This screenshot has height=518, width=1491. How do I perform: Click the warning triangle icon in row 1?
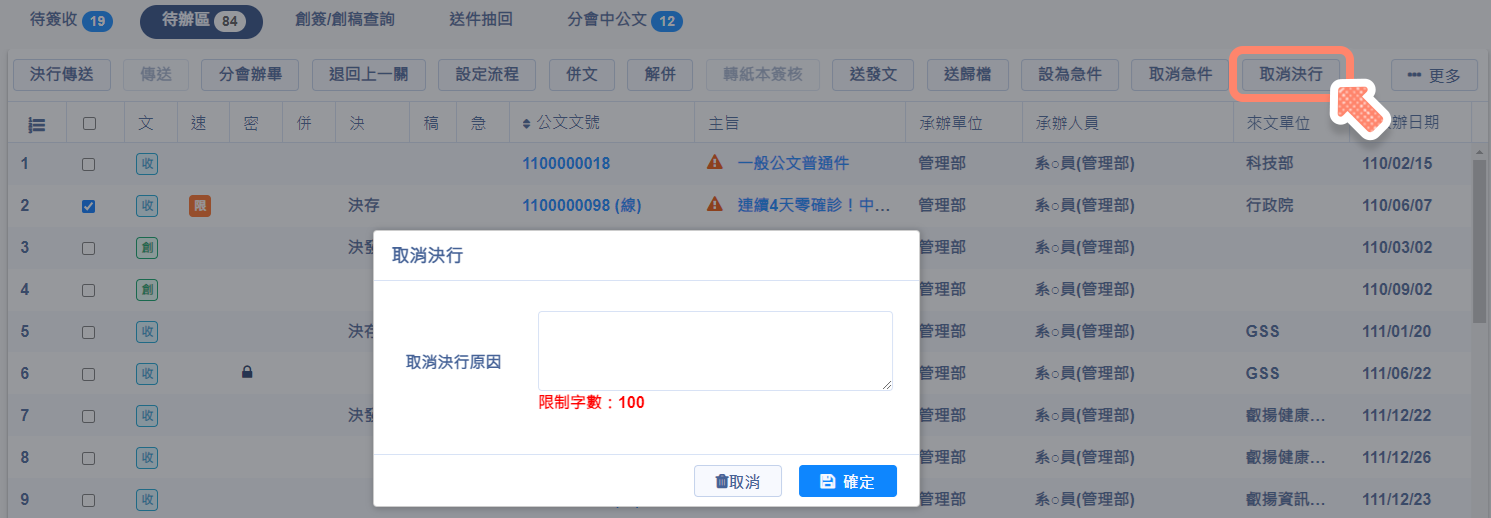tap(714, 163)
